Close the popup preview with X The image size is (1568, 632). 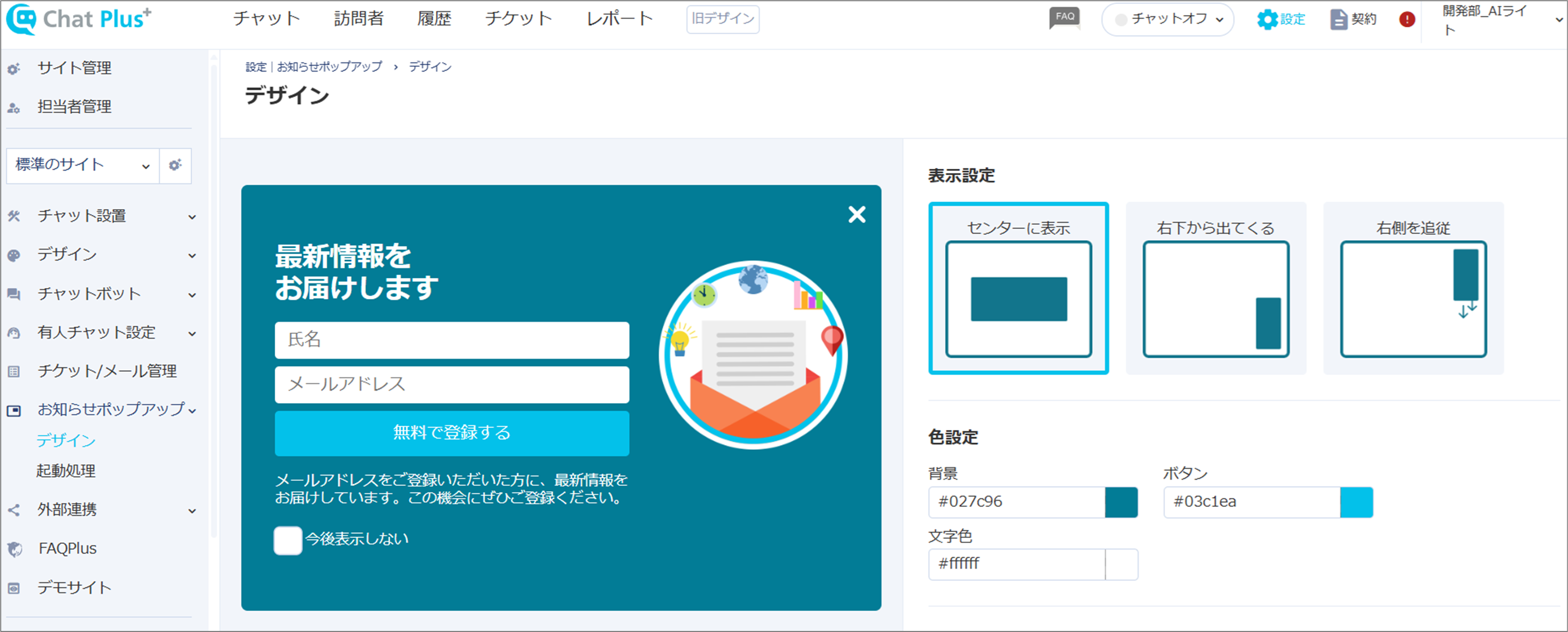point(856,214)
